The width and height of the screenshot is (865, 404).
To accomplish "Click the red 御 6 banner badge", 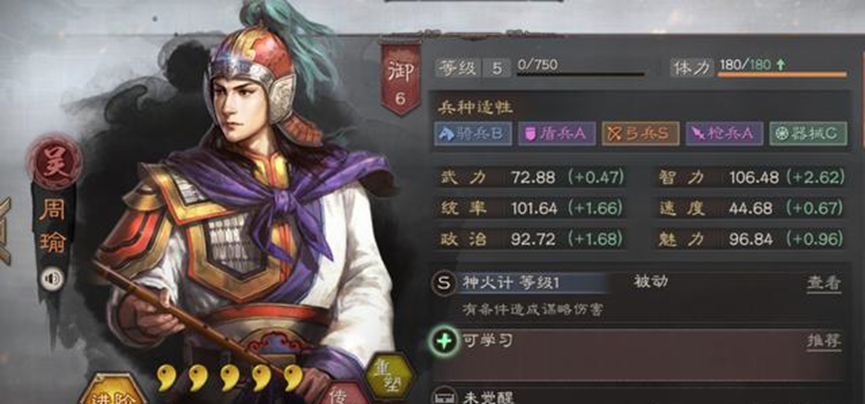I will [401, 78].
